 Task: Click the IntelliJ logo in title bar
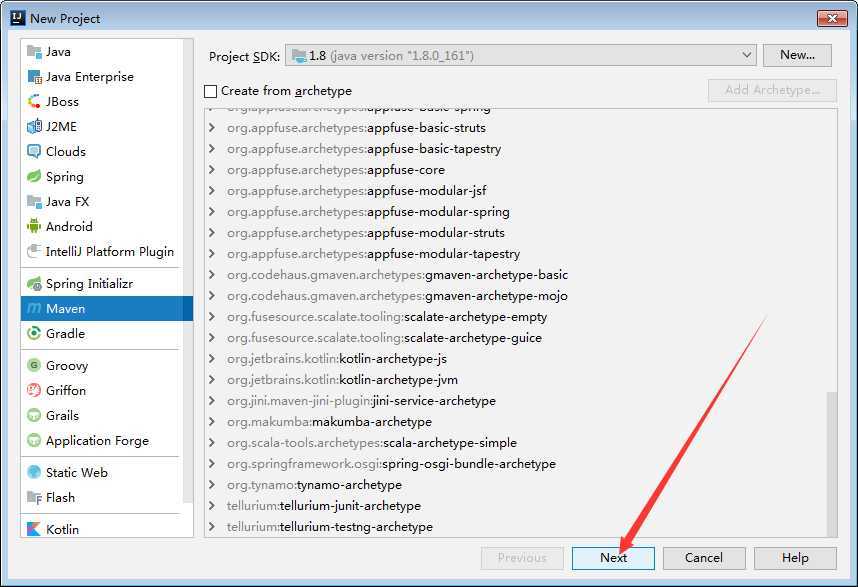coord(18,18)
